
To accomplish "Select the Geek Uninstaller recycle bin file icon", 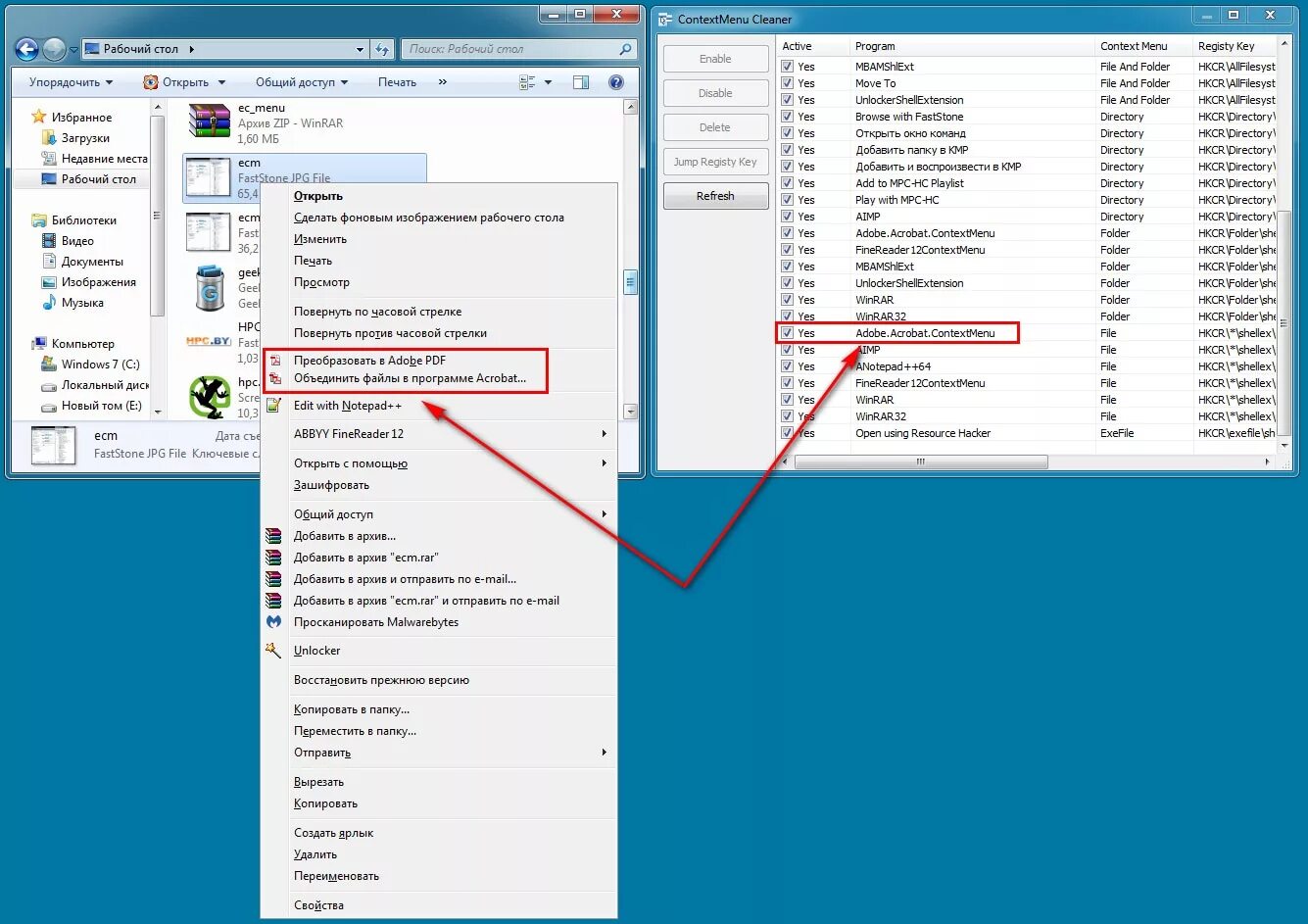I will 209,288.
